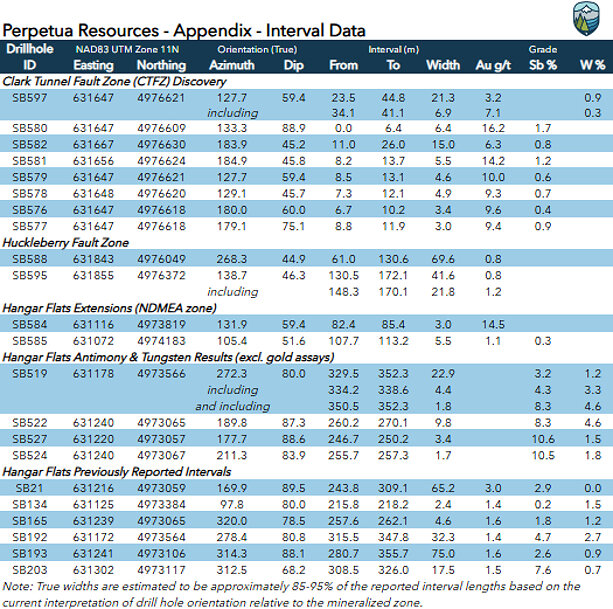Click azimuth '184.9' in SB581 row
The image size is (613, 609).
click(232, 161)
